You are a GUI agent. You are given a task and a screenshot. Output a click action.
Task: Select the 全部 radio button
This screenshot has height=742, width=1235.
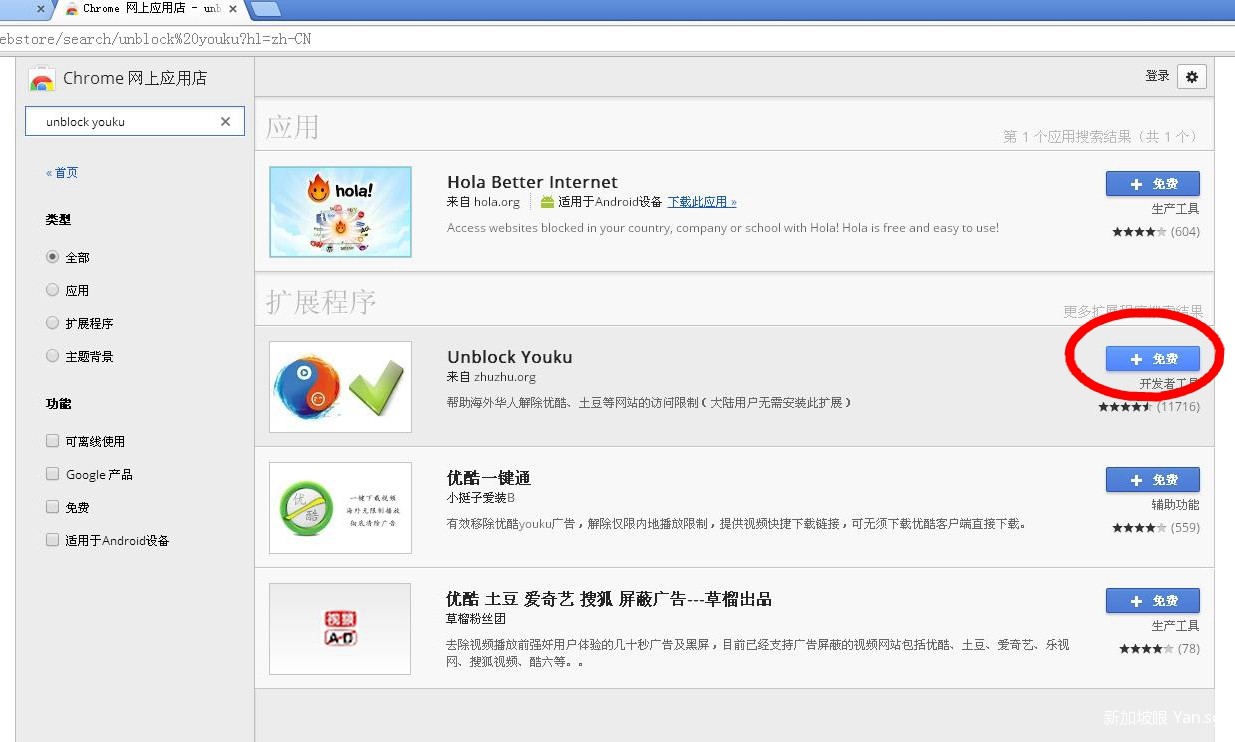[x=53, y=257]
